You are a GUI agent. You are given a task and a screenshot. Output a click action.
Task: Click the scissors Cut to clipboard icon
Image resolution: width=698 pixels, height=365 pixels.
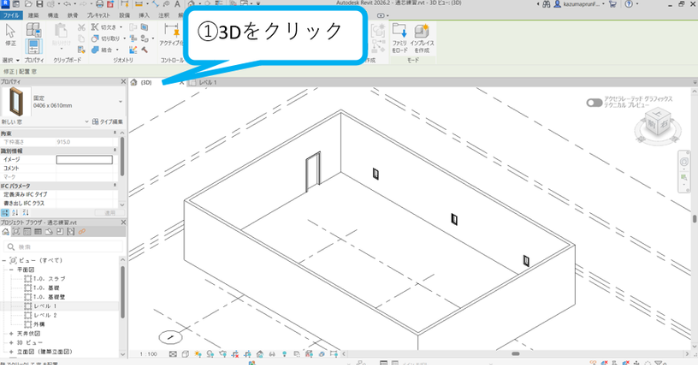point(81,28)
